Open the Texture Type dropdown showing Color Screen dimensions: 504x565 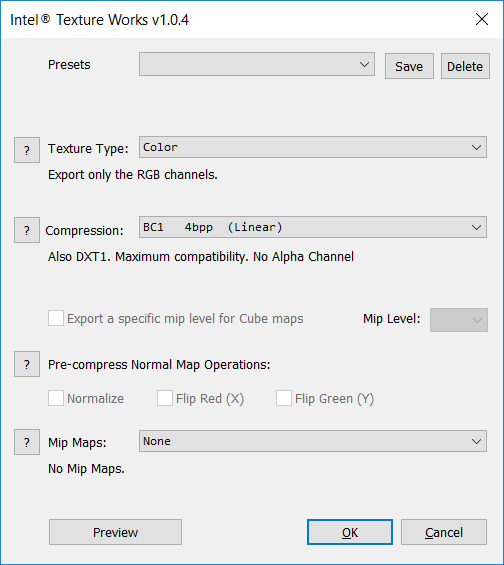(313, 147)
